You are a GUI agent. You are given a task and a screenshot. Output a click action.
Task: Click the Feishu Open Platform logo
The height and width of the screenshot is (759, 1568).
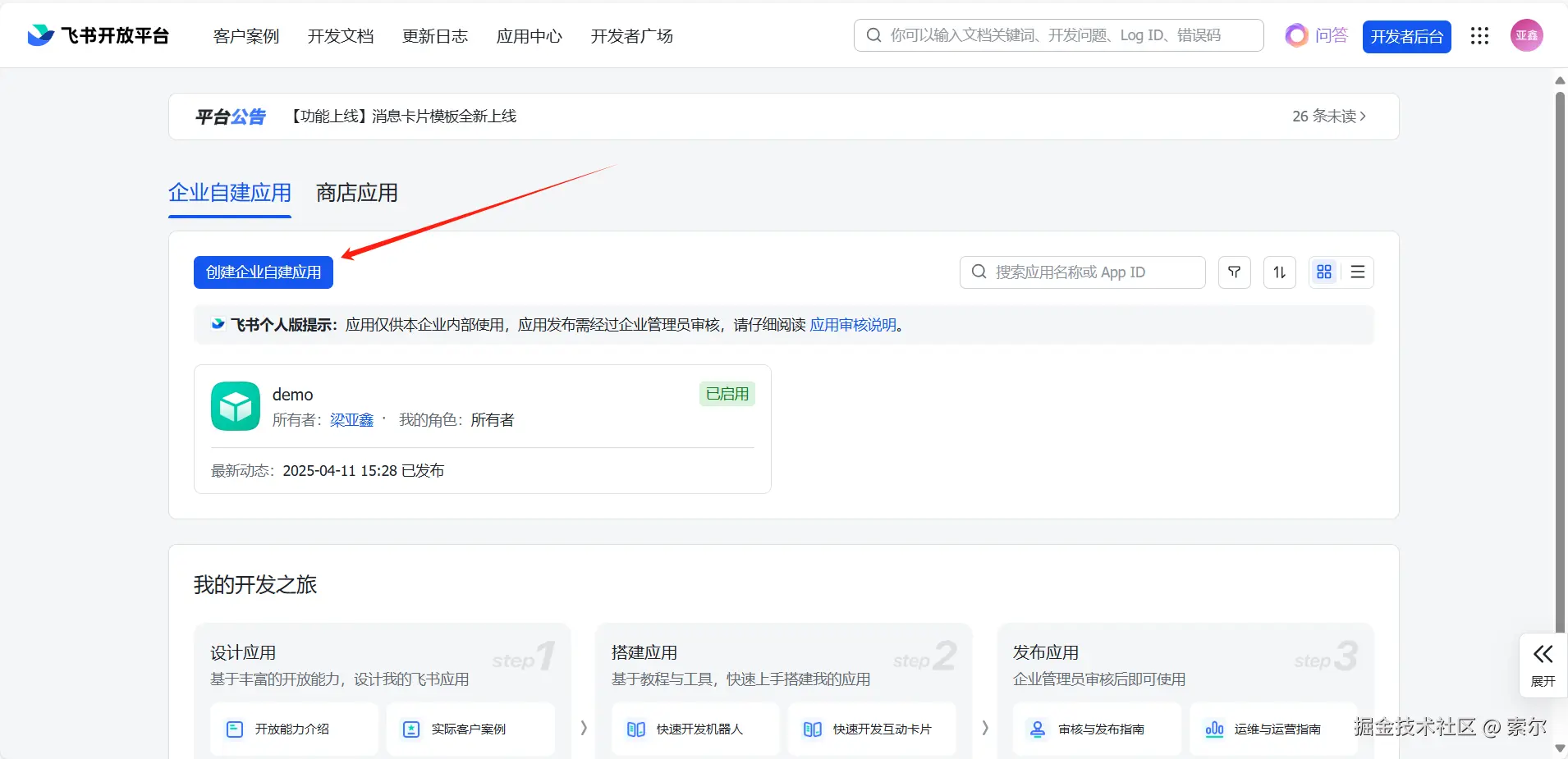pos(98,35)
